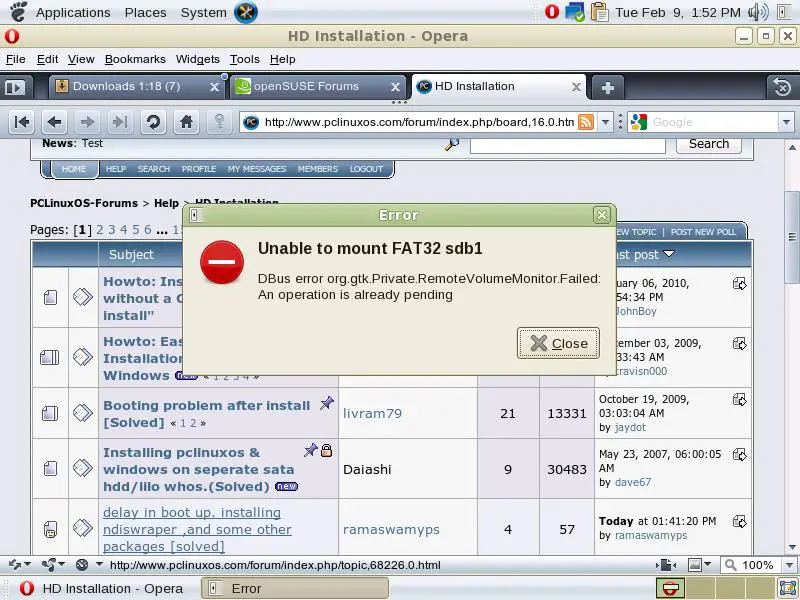Open Opera Unite status bar dropdown
The image size is (800, 600).
[53, 565]
